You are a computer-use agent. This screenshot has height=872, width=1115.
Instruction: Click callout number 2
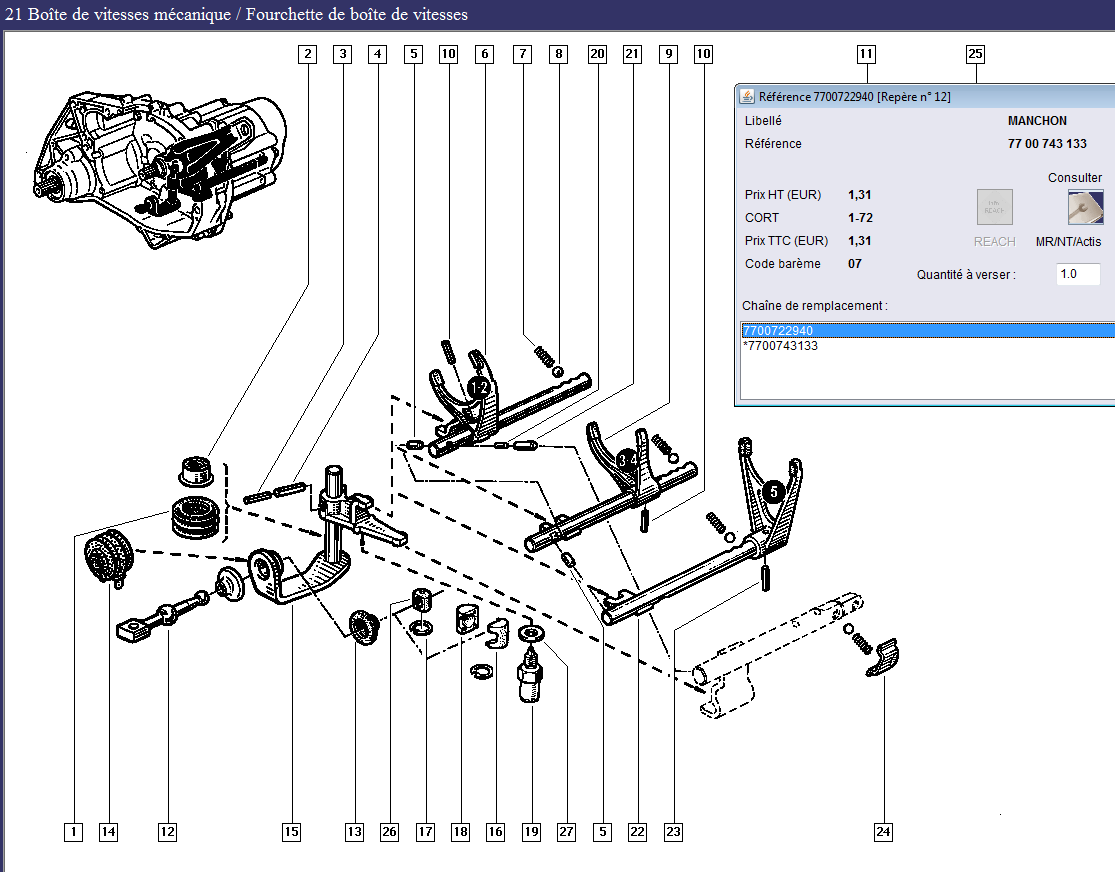point(307,54)
